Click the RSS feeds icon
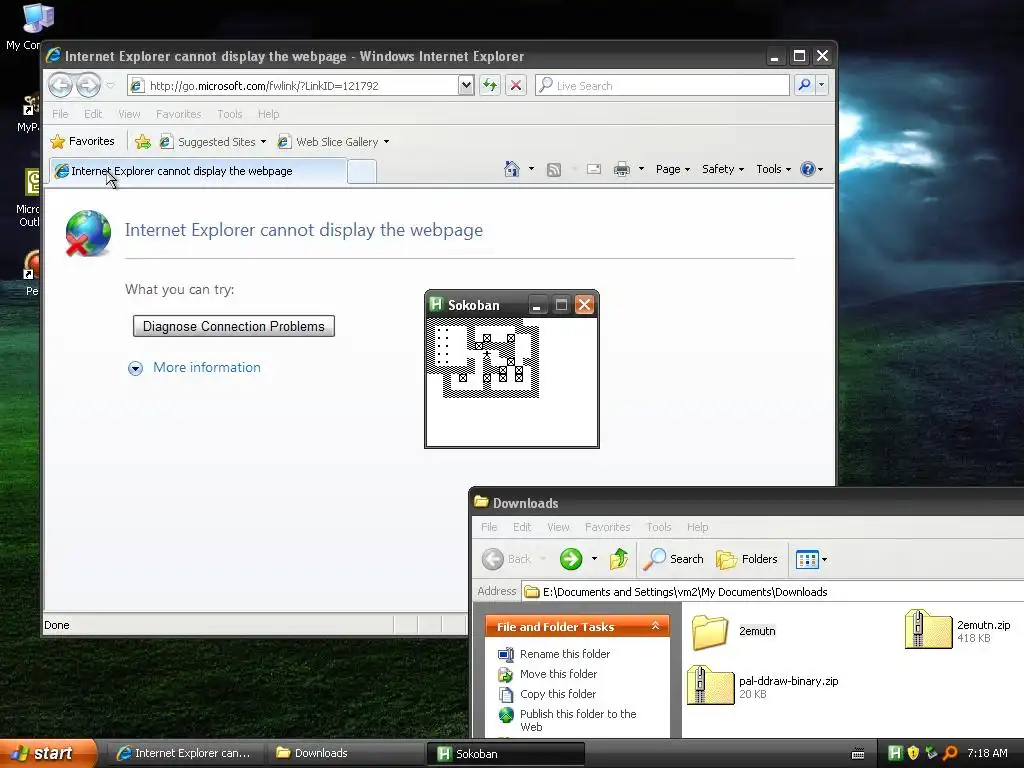Screen dimensions: 1024x768 click(x=554, y=170)
